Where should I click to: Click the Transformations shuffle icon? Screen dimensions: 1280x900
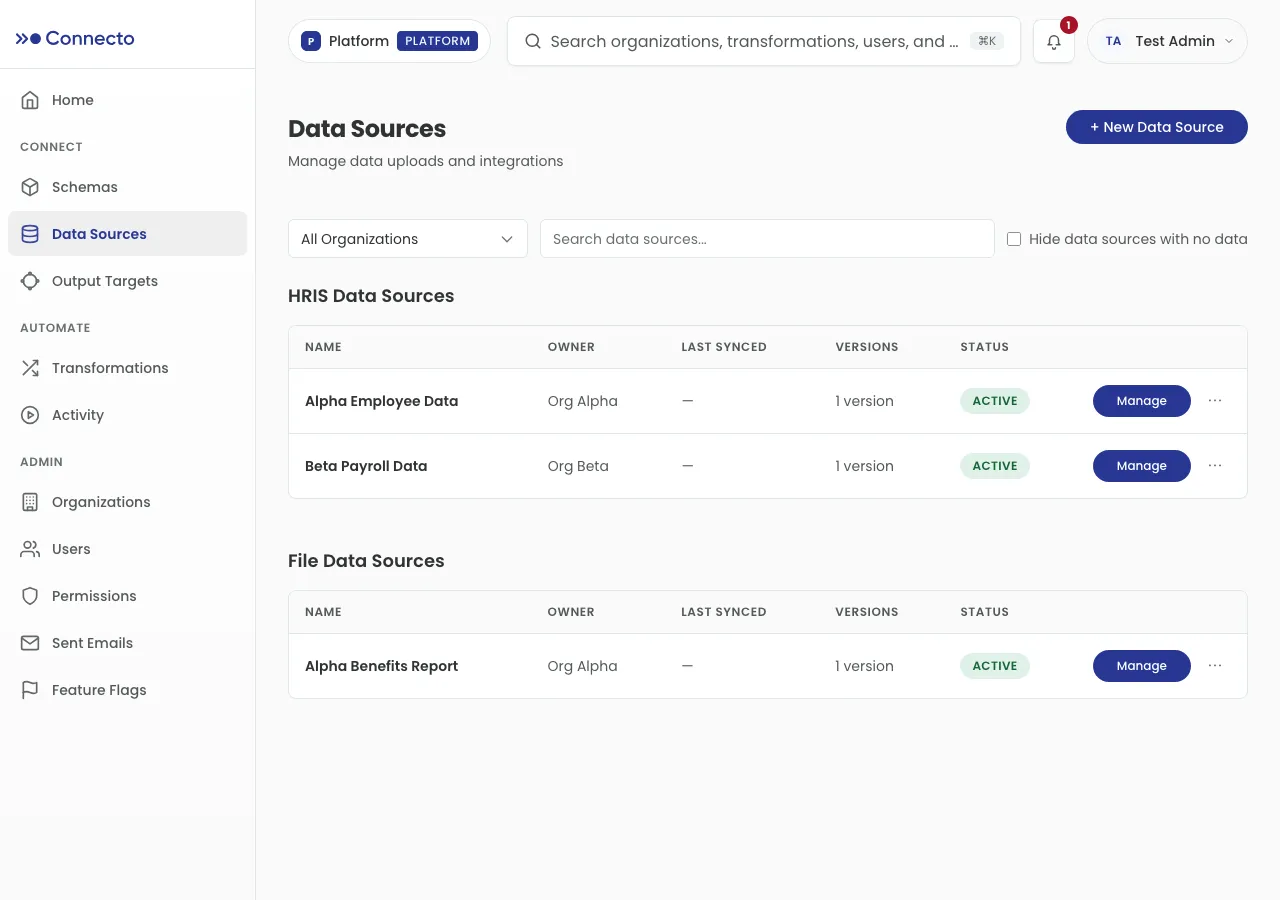click(30, 368)
